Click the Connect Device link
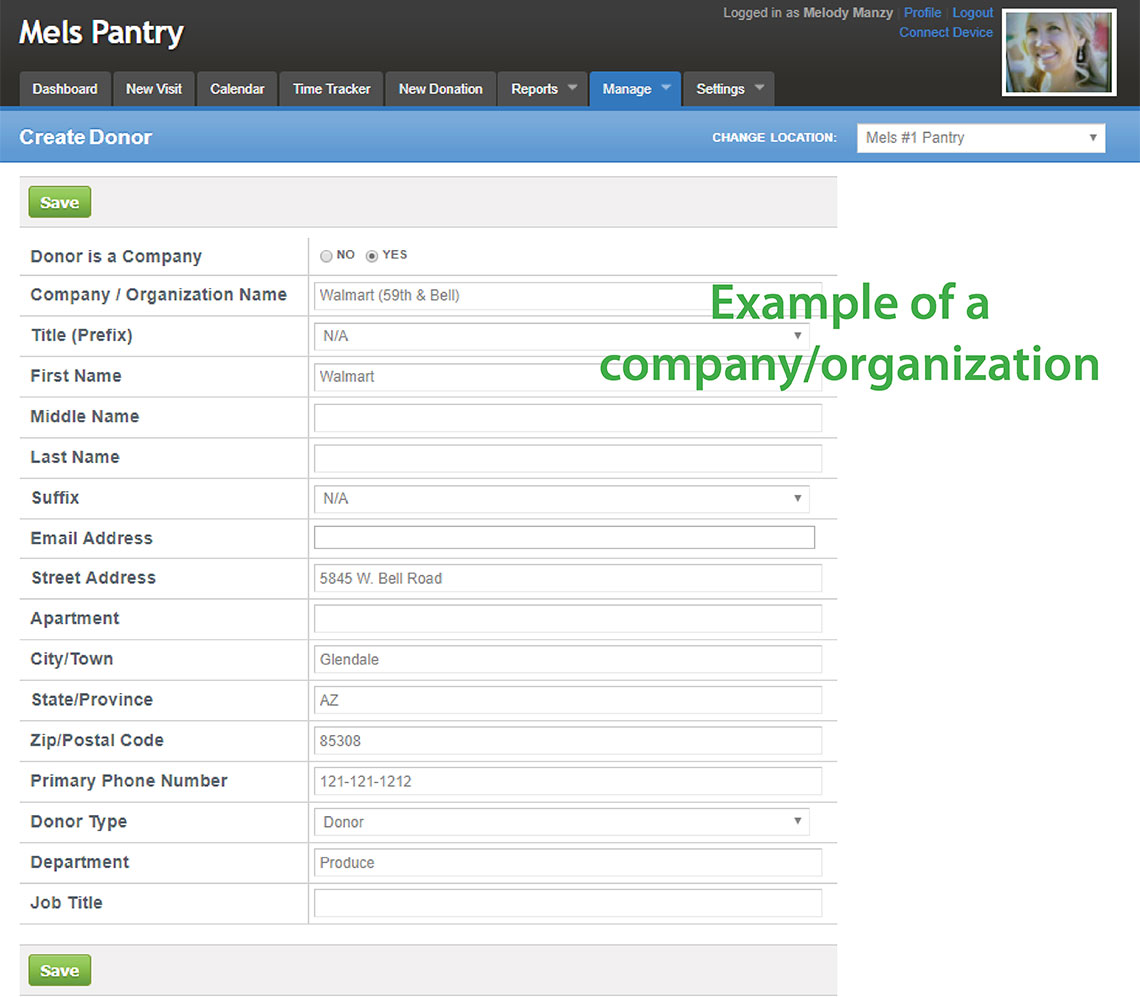The image size is (1140, 997). (945, 32)
